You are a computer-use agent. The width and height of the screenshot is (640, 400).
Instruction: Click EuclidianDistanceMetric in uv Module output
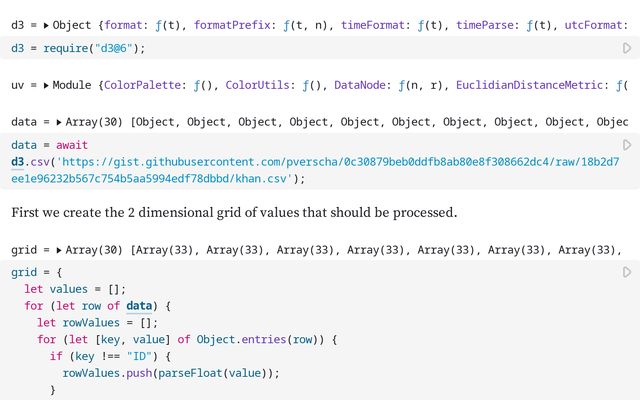click(x=529, y=85)
